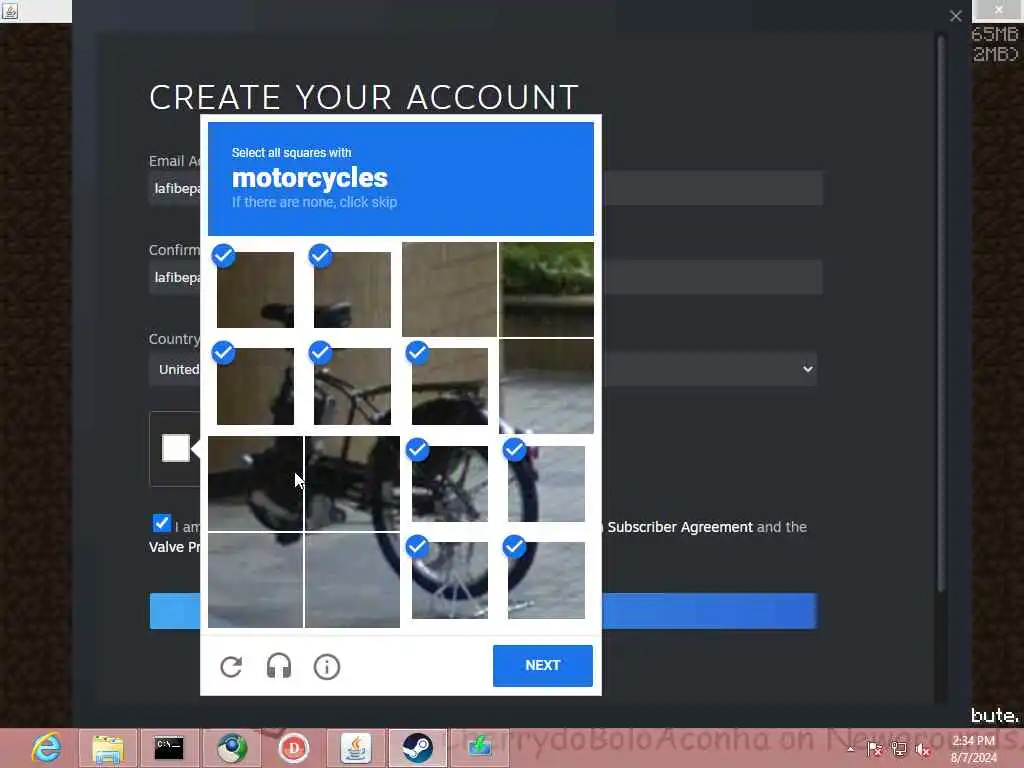
Task: Click the Email Address input field
Action: pyautogui.click(x=485, y=189)
